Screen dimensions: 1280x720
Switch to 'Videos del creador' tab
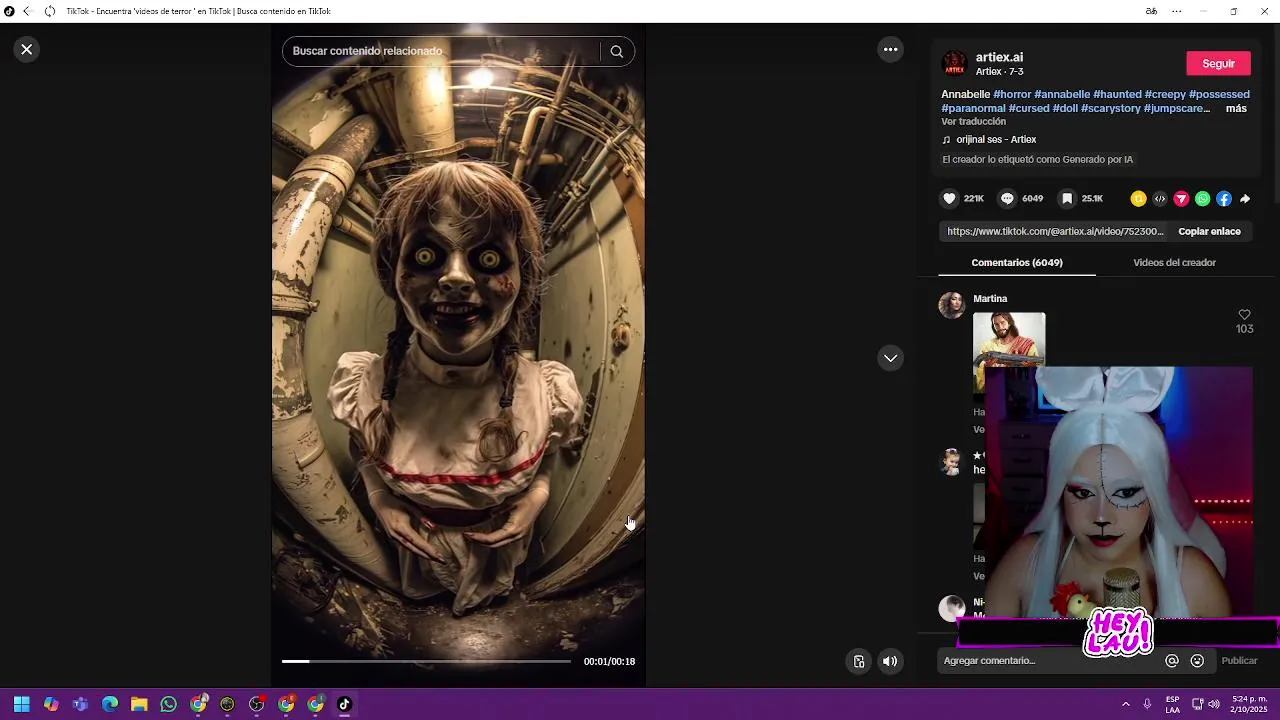point(1174,263)
